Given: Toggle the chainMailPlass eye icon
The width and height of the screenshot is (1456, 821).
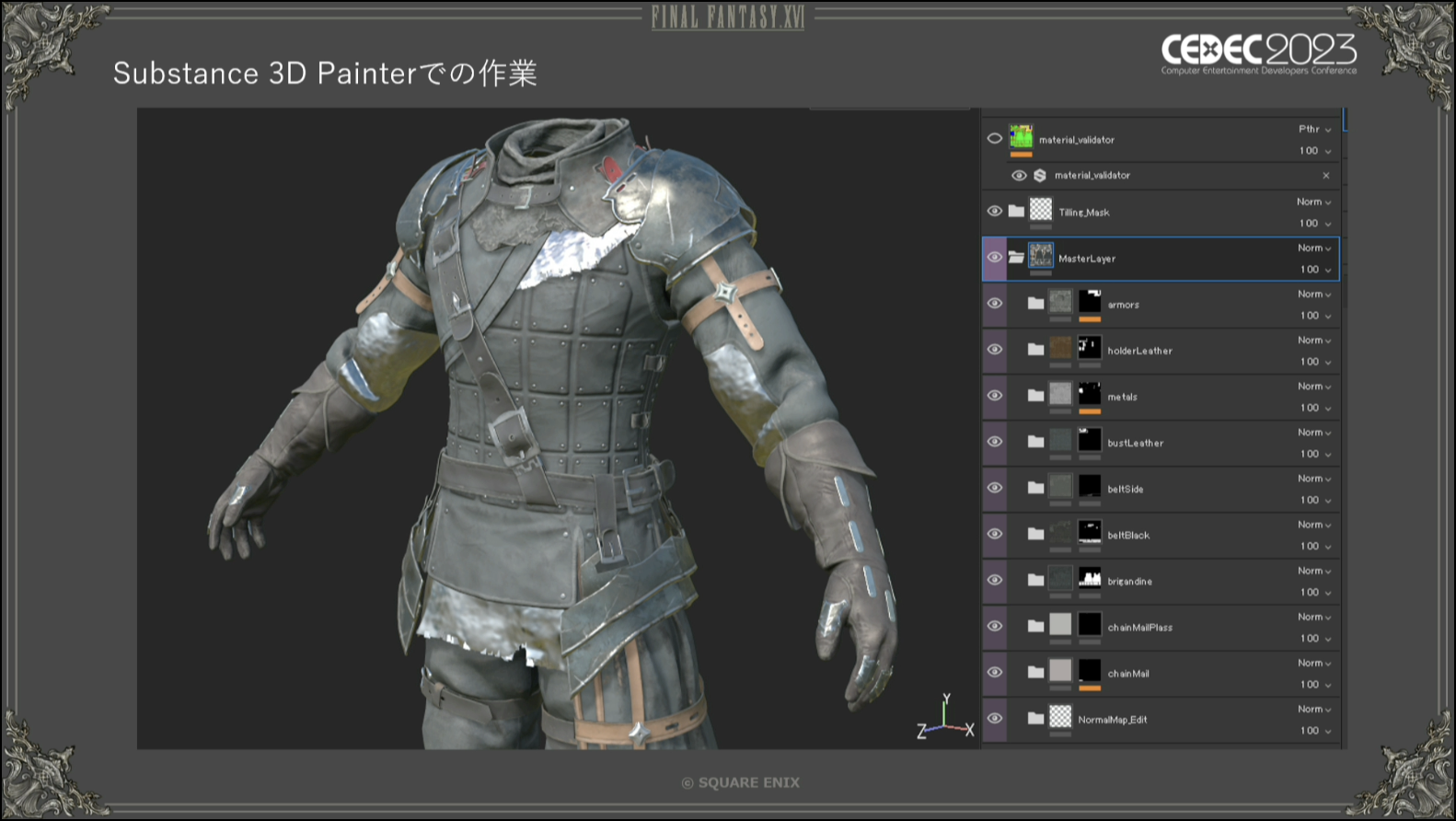Looking at the screenshot, I should 995,625.
